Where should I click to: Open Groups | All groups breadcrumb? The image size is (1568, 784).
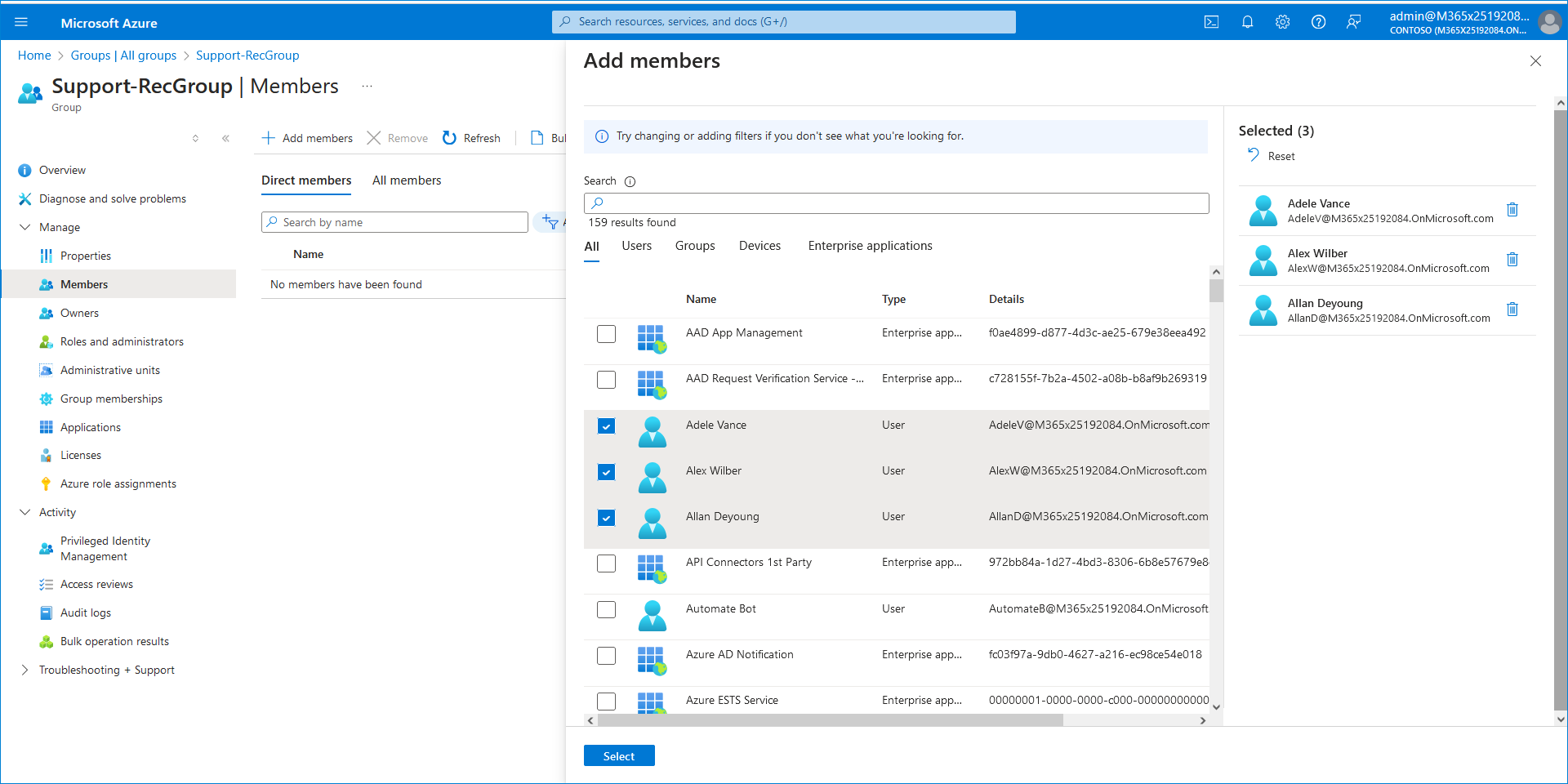click(123, 56)
